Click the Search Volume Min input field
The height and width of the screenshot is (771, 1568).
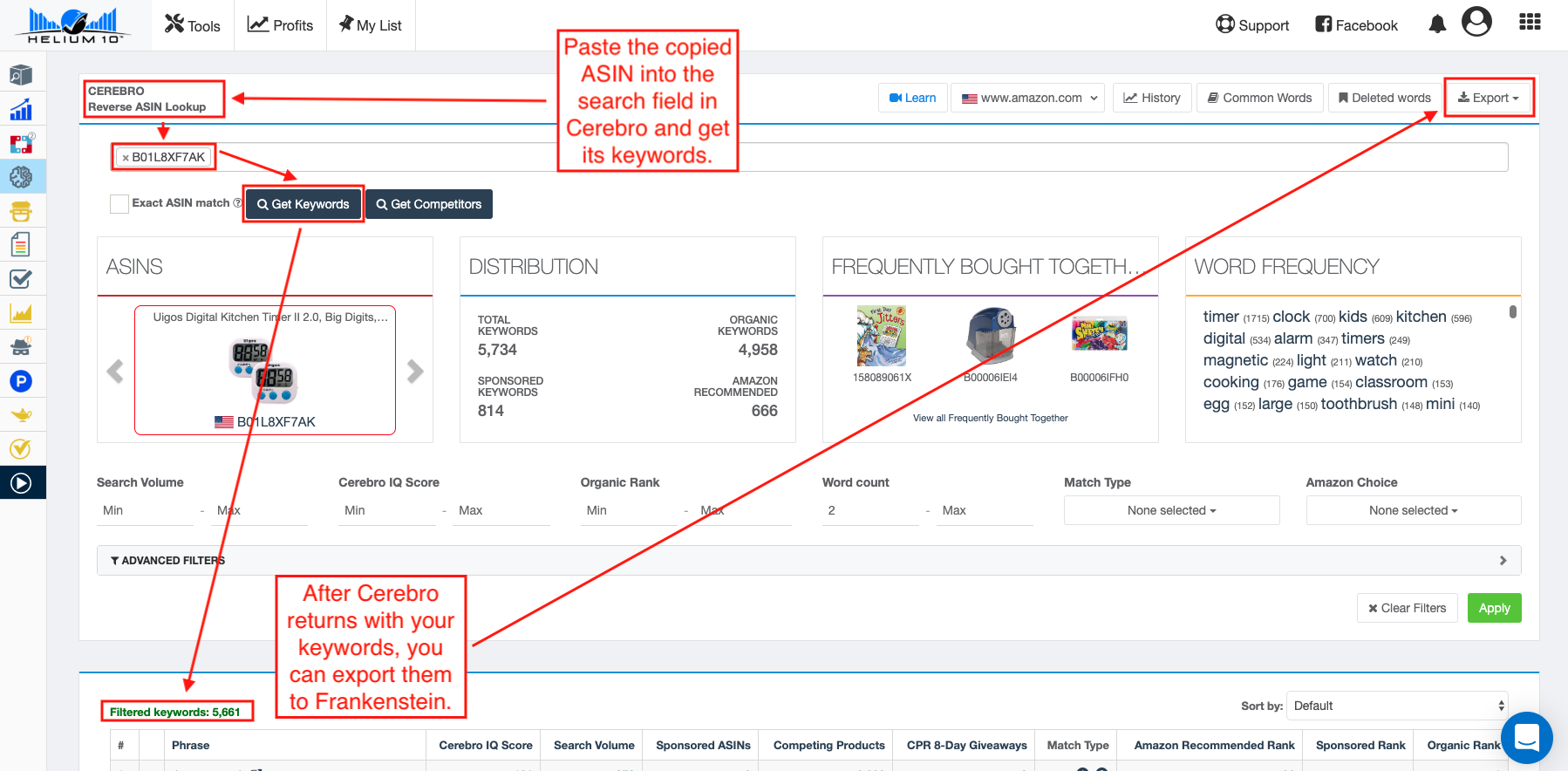point(145,510)
